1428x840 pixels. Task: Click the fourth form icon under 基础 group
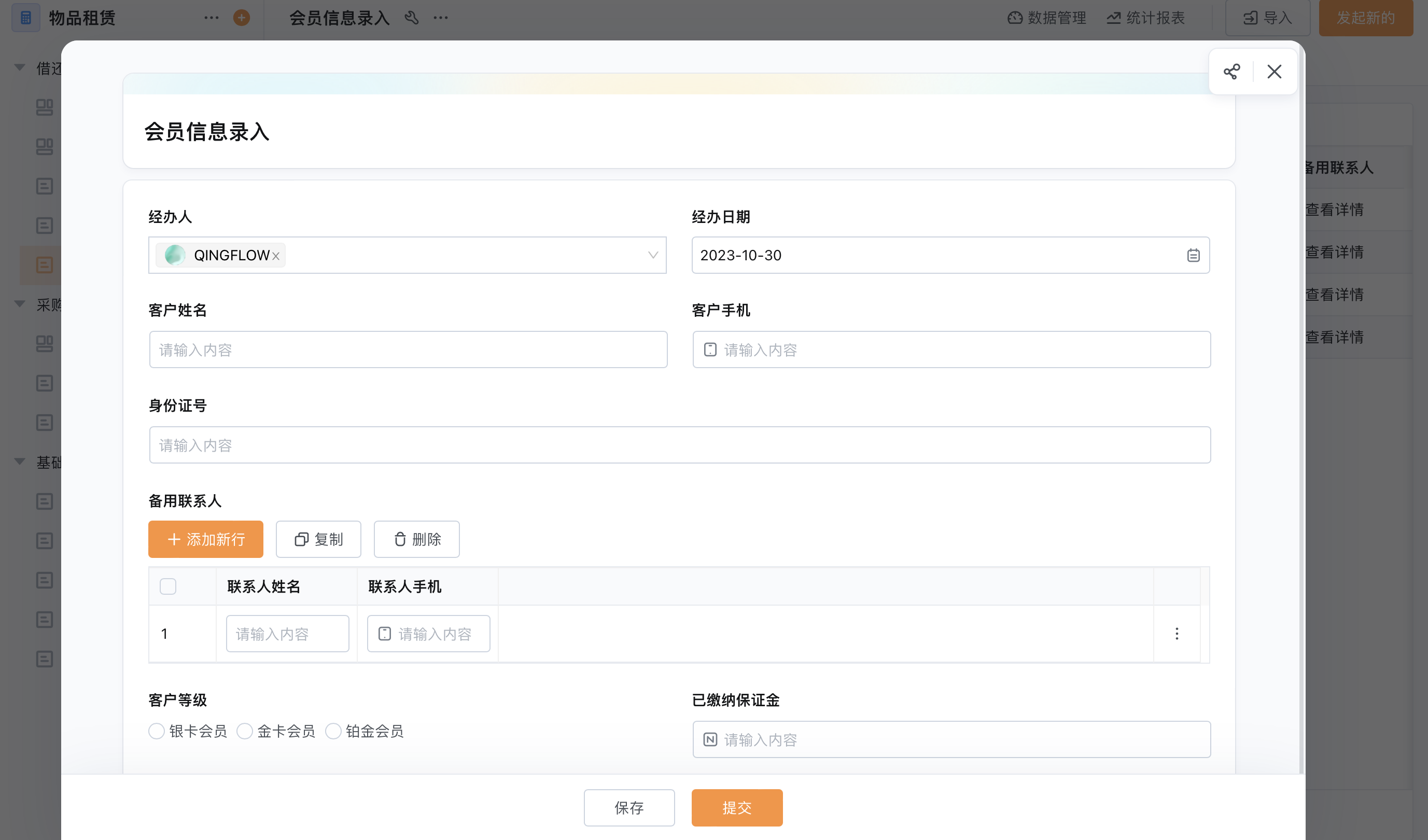pos(44,620)
